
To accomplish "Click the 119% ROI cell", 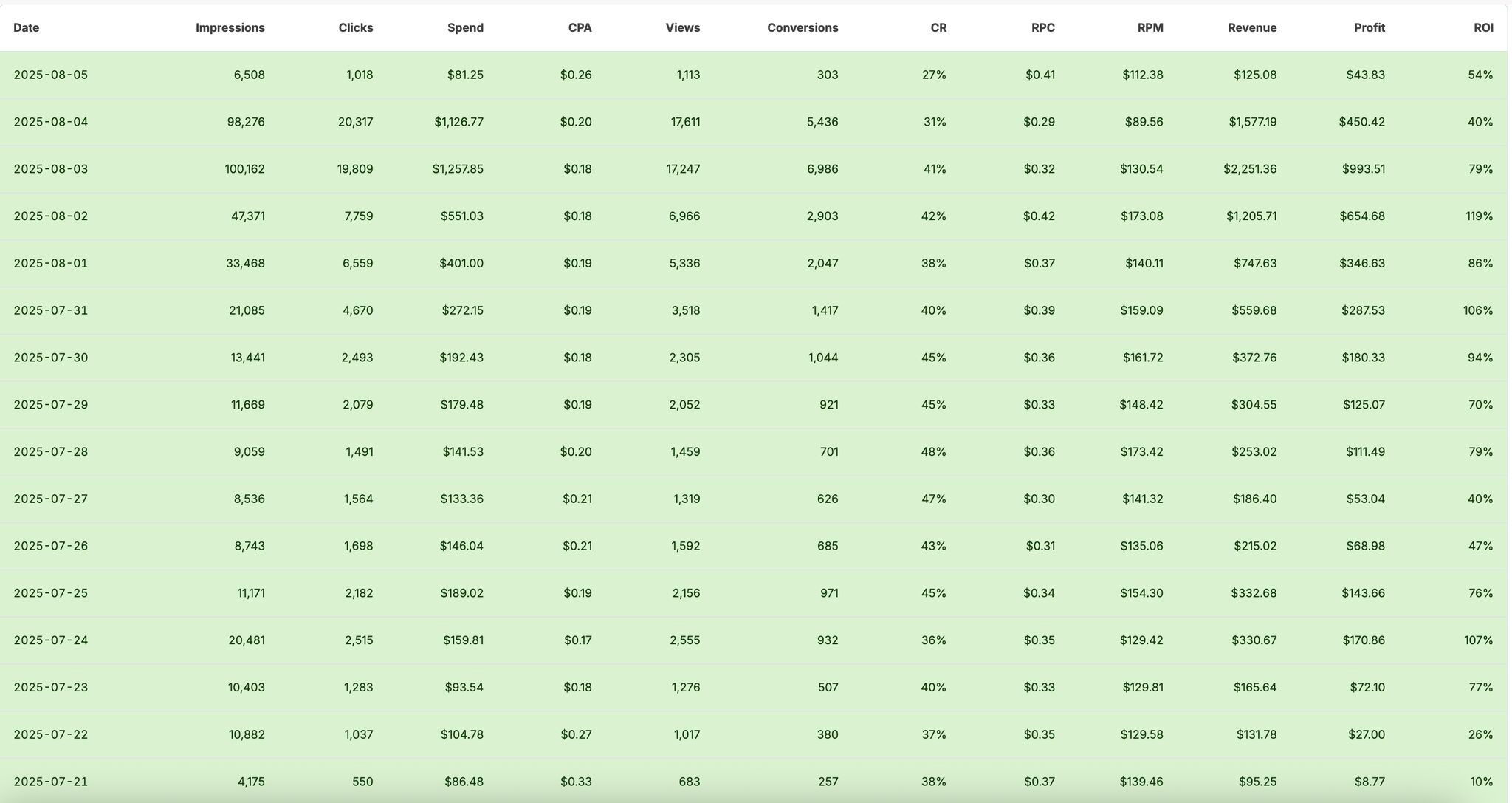I will [x=1479, y=216].
